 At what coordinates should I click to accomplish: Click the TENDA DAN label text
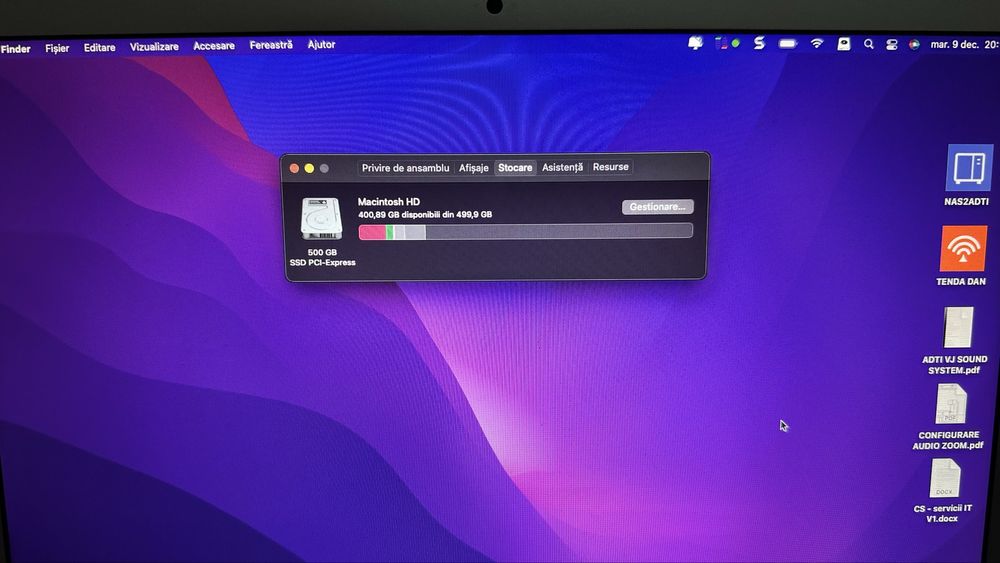point(961,281)
